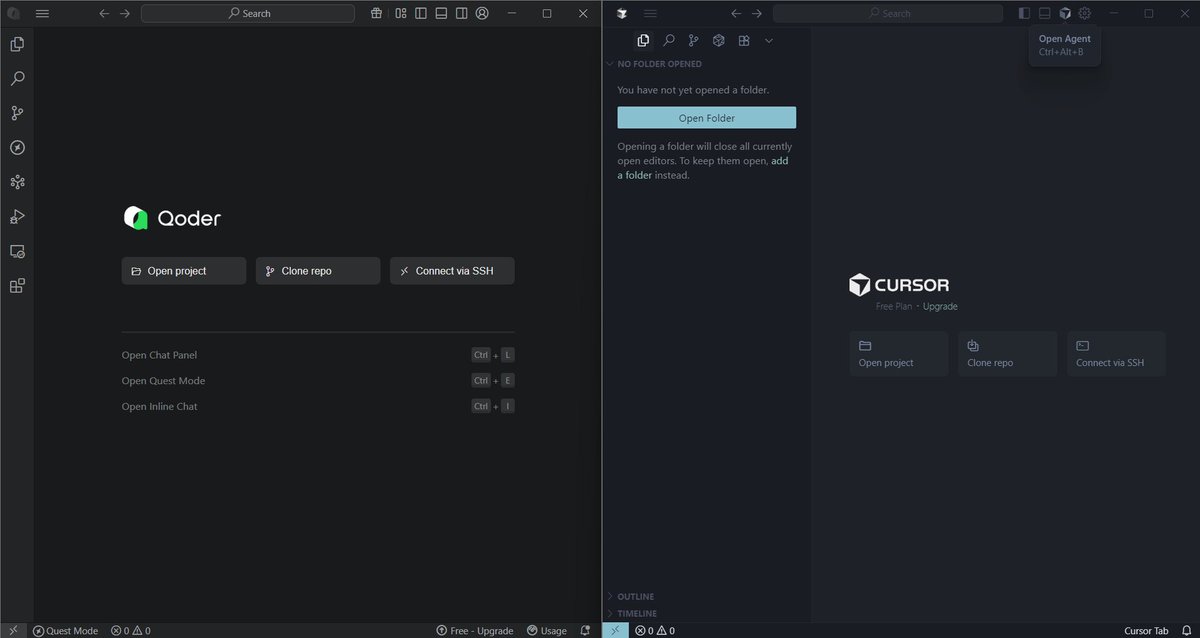This screenshot has height=638, width=1200.
Task: Click the Connect via SSH card in Cursor
Action: (x=1116, y=354)
